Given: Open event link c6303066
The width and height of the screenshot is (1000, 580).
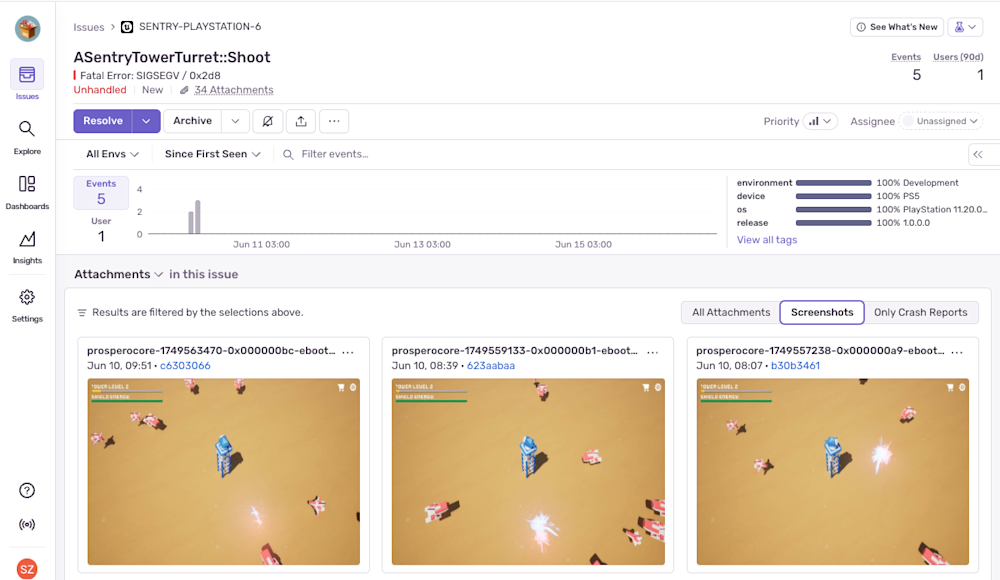Looking at the screenshot, I should click(x=185, y=366).
